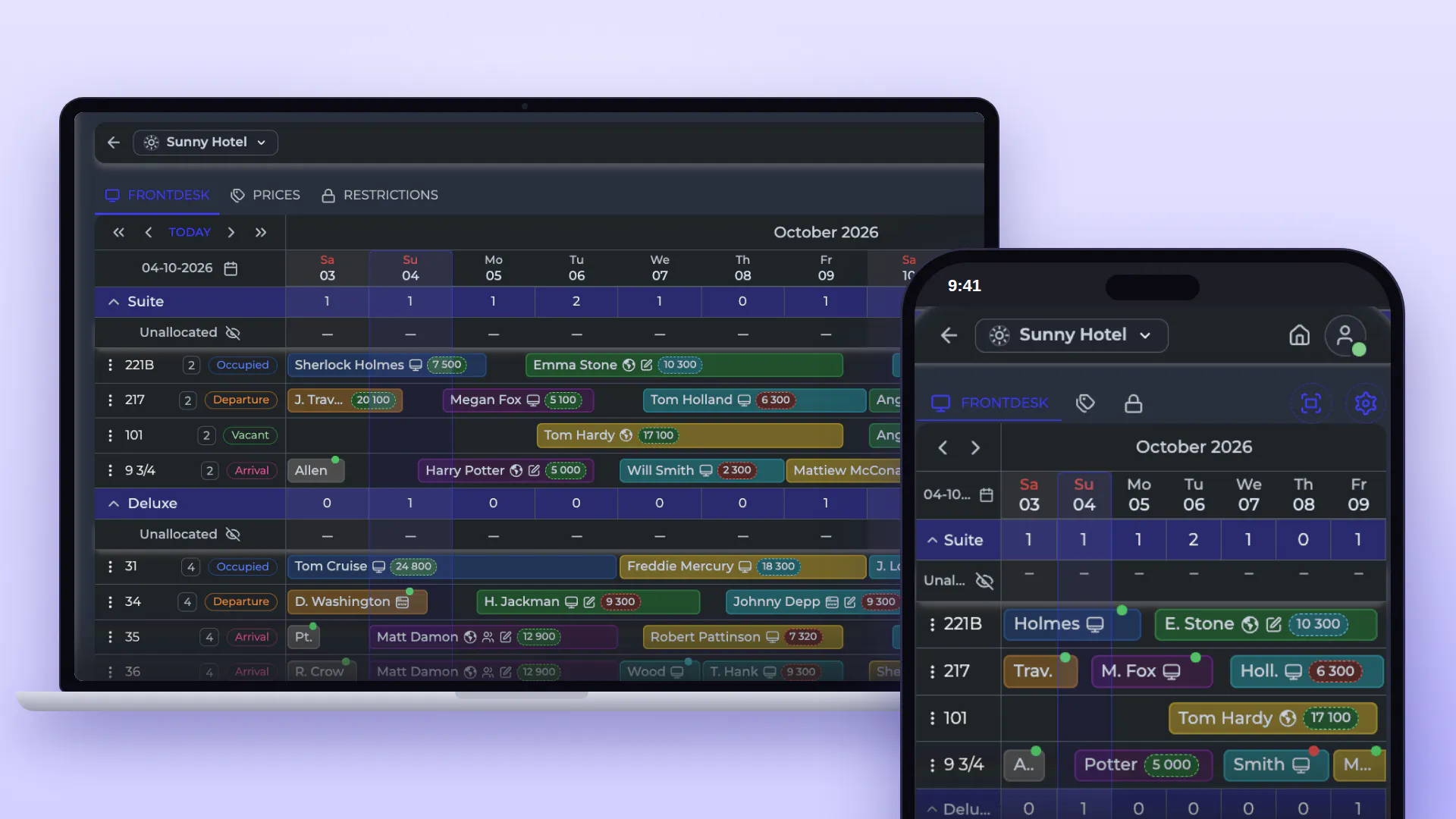1456x819 pixels.
Task: Tap home icon on phone
Action: pos(1300,335)
